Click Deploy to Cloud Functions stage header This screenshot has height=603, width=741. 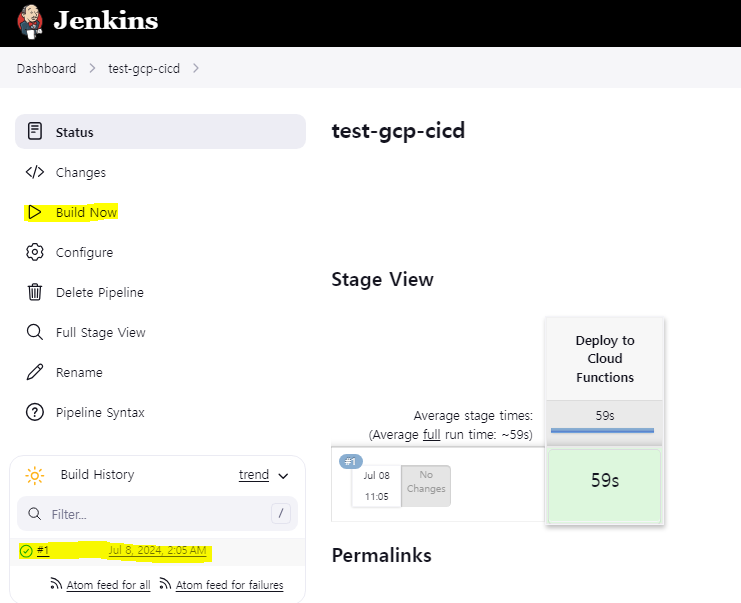tap(605, 359)
